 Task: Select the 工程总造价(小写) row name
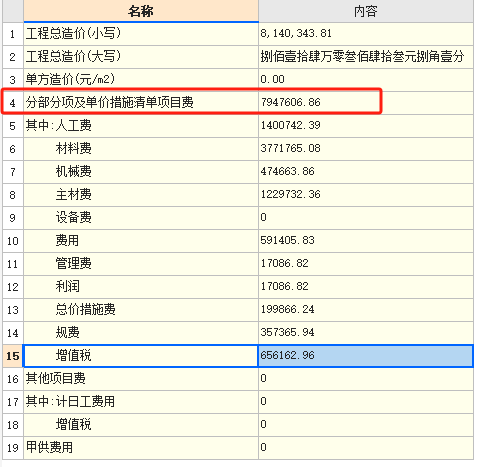point(141,34)
